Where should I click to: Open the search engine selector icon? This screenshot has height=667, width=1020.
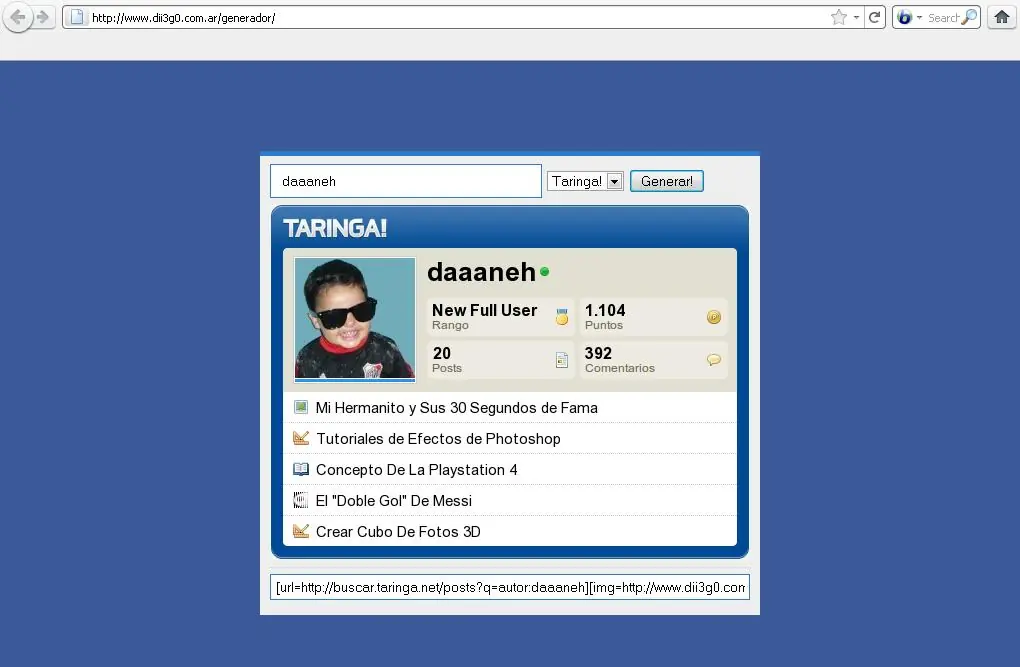904,18
